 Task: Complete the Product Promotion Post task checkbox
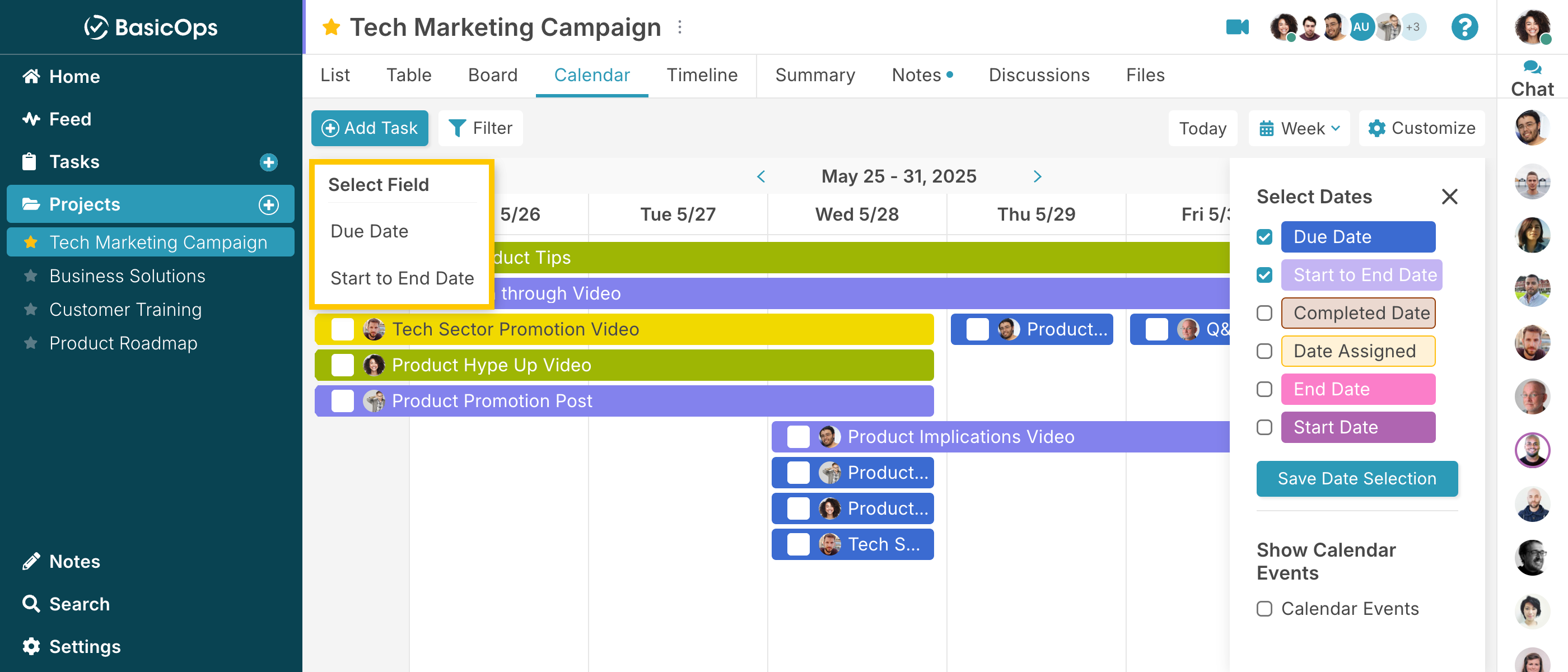342,401
